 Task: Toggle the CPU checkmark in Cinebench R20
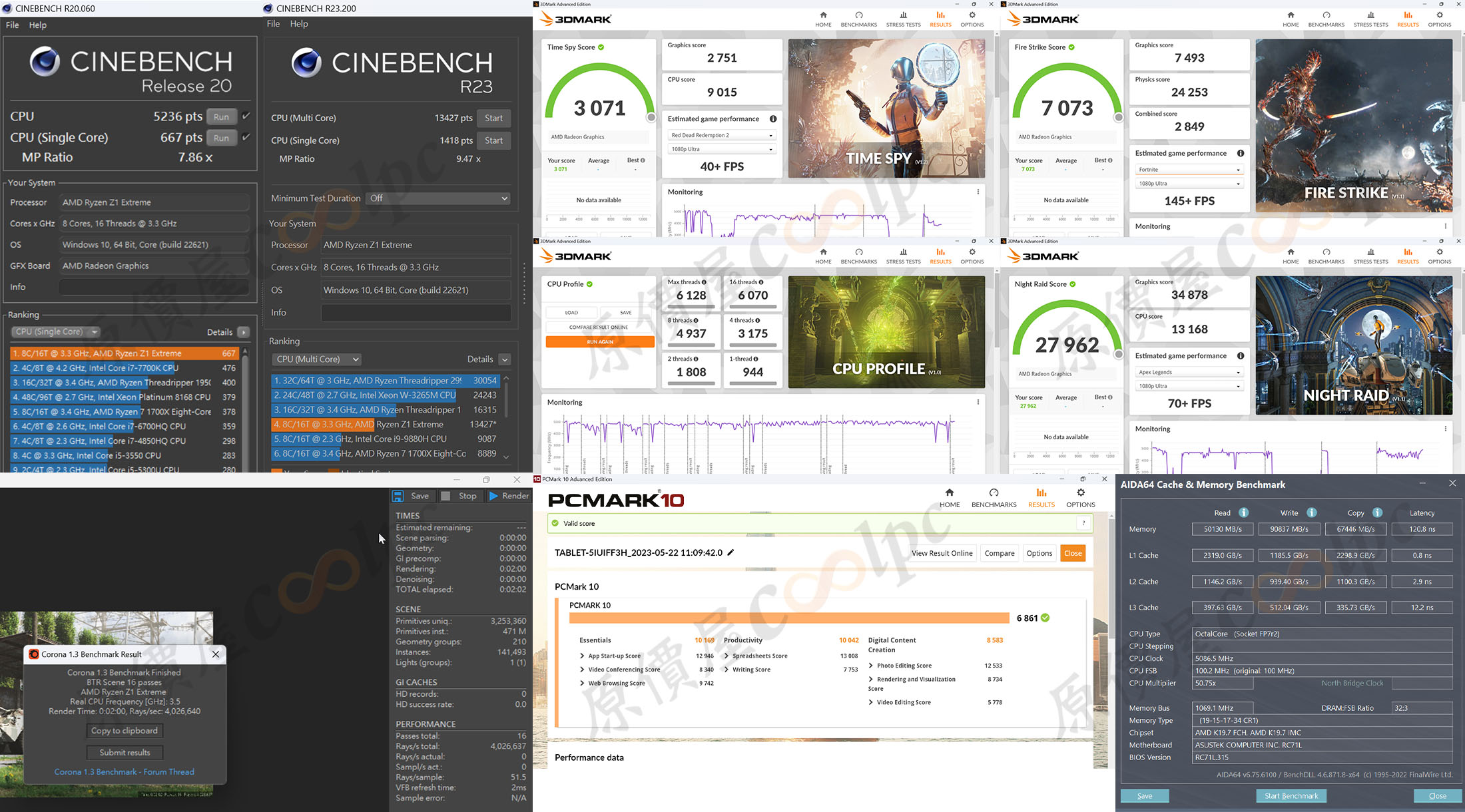pyautogui.click(x=246, y=116)
